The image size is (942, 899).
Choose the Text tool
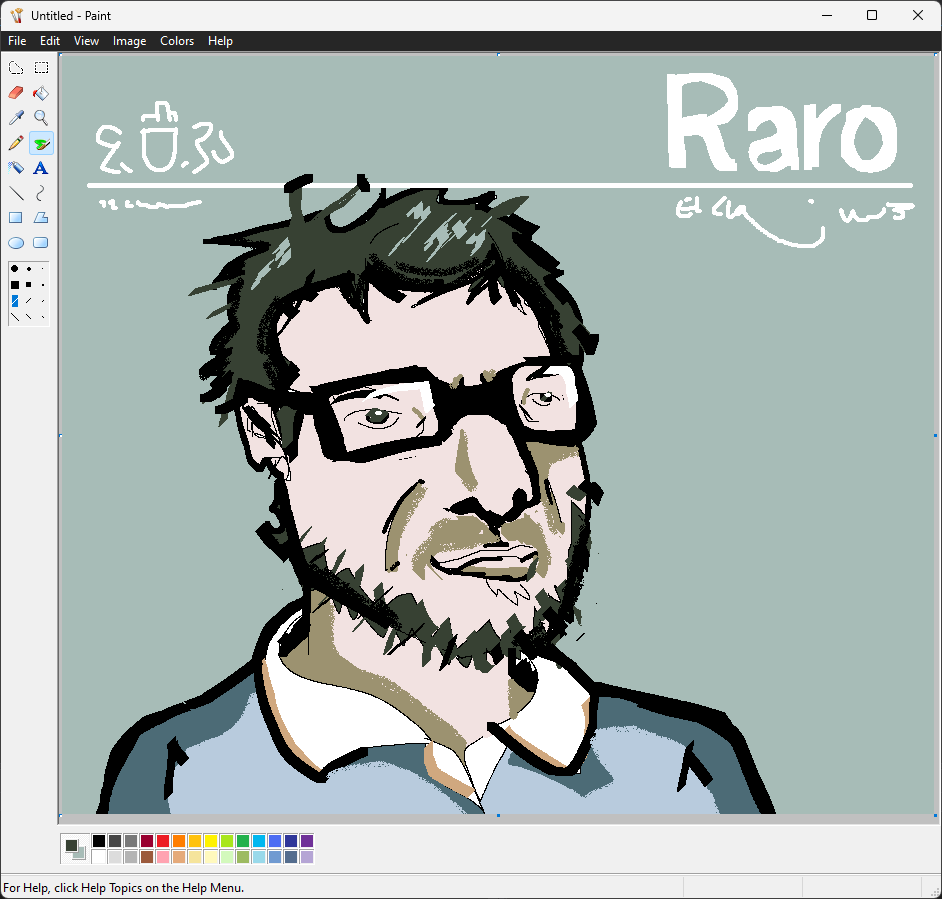pyautogui.click(x=41, y=168)
